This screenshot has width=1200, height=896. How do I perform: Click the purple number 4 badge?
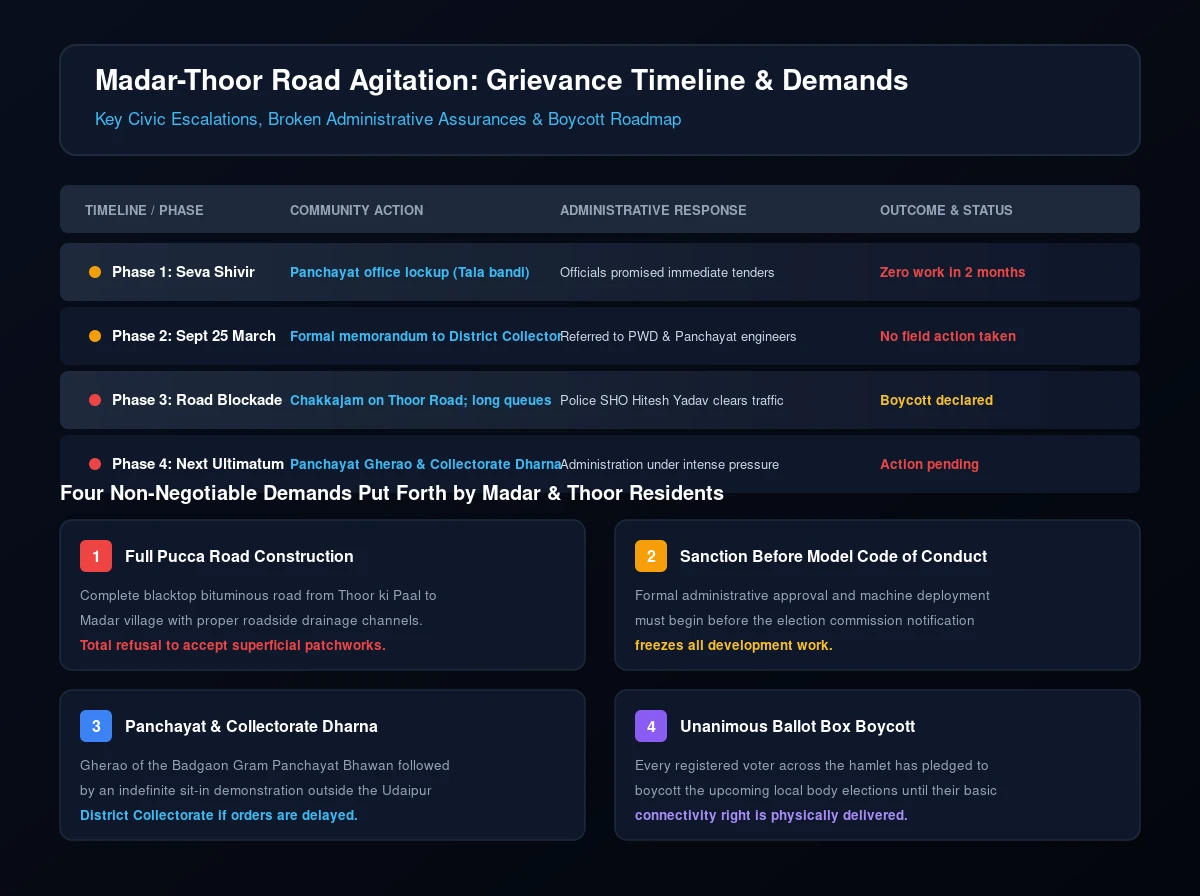coord(651,726)
